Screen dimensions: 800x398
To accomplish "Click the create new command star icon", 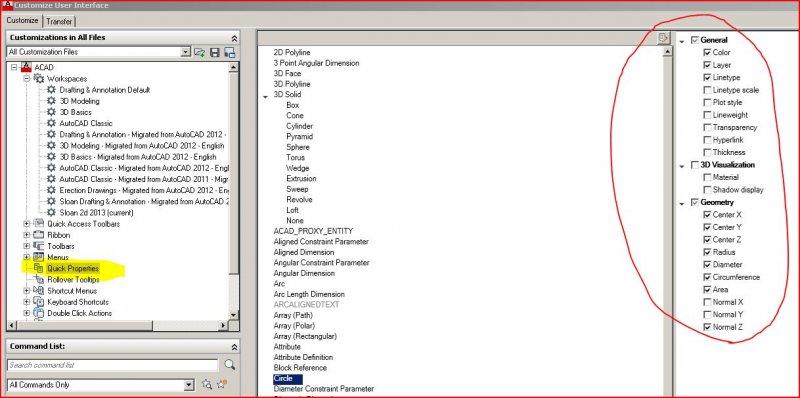I will click(222, 384).
